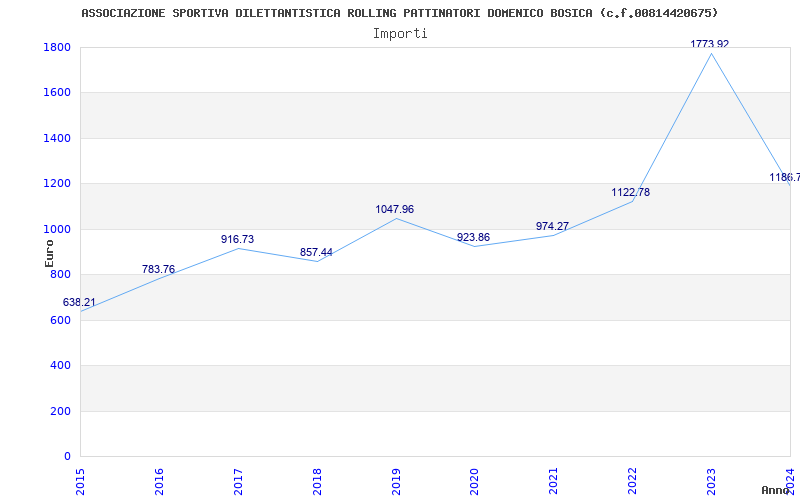
Task: Click the 2016 x-axis tick label
Action: pos(159,482)
